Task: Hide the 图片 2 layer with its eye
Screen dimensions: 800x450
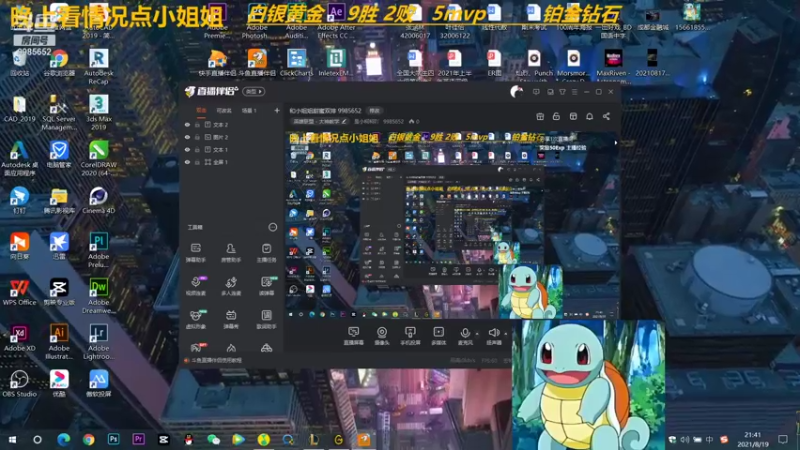Action: pos(187,137)
